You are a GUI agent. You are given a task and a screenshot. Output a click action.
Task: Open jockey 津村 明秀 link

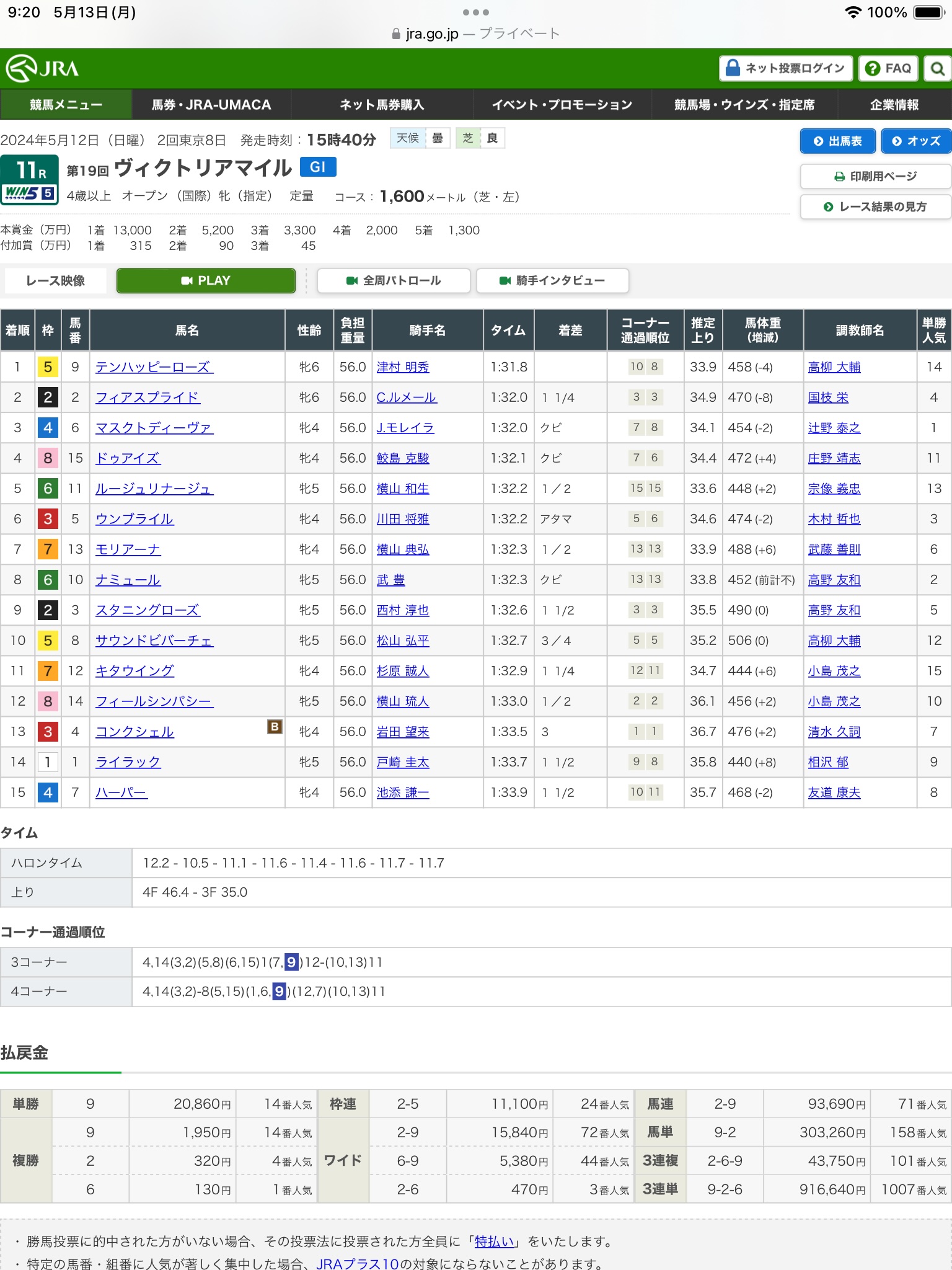coord(403,367)
